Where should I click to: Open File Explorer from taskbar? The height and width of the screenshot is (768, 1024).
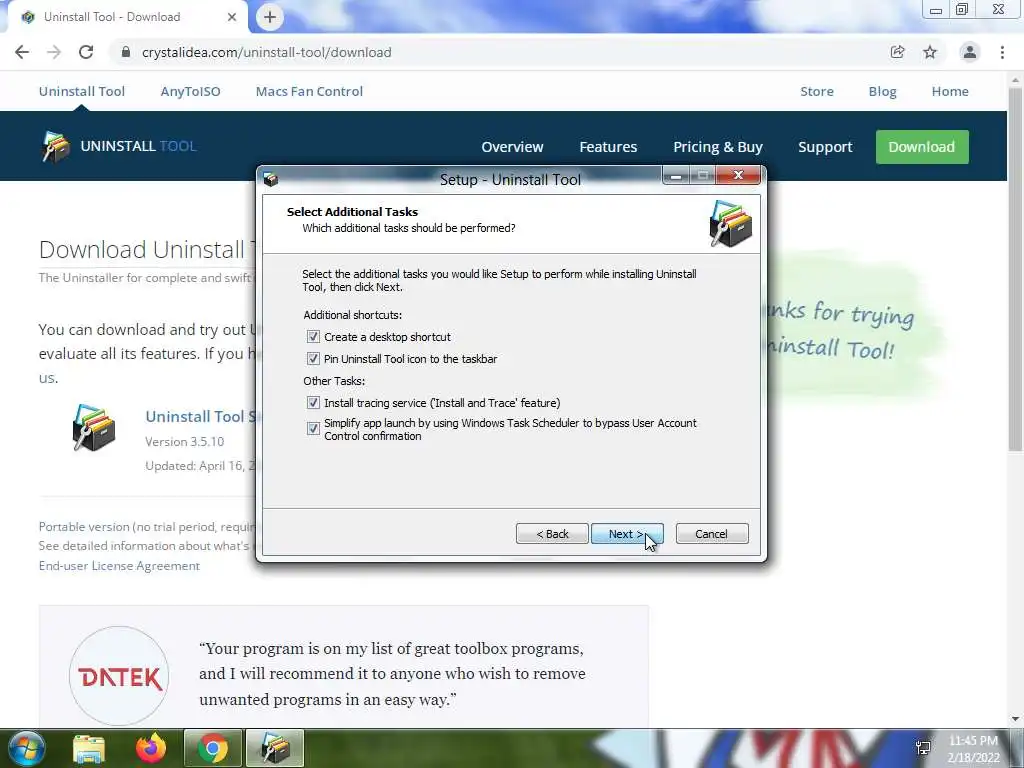pos(89,748)
